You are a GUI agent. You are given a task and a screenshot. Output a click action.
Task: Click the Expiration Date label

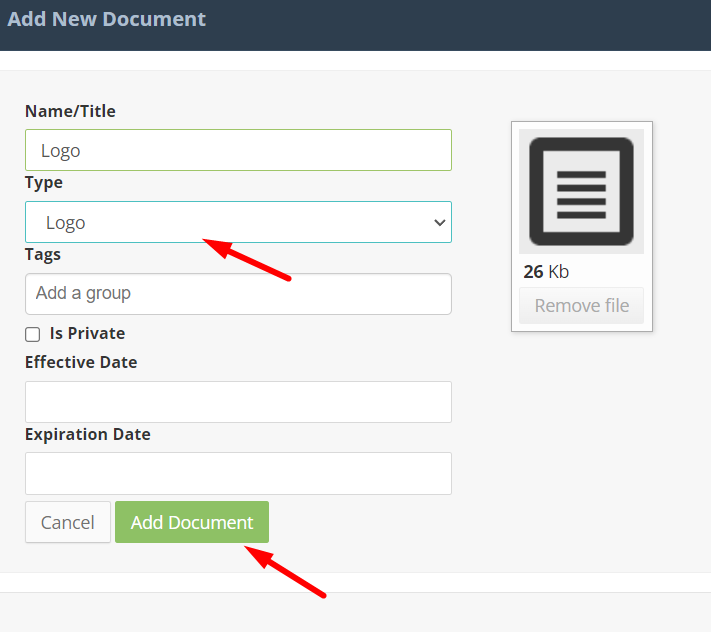pyautogui.click(x=88, y=434)
